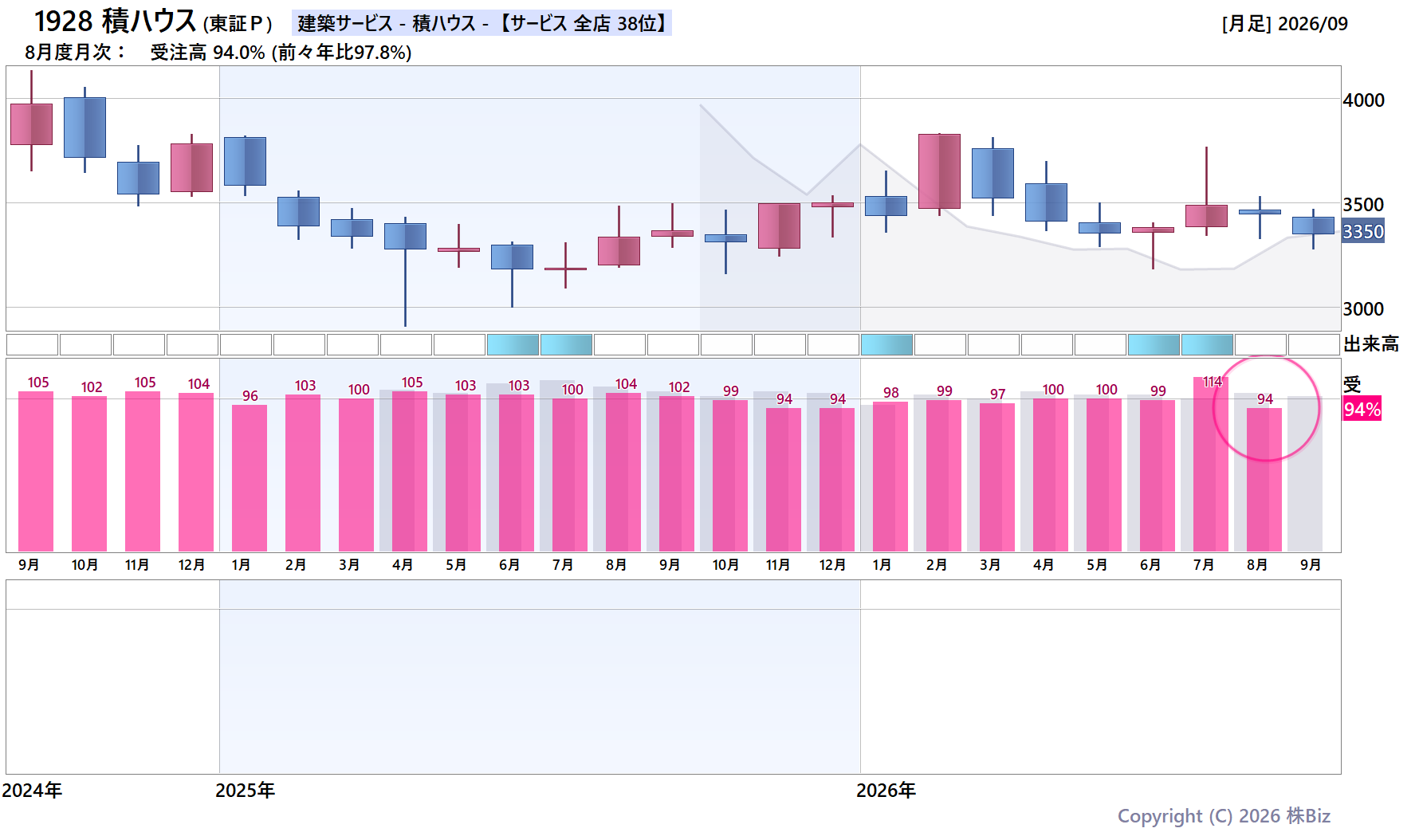Click the blue April 2026 candlestick
This screenshot has width=1419, height=840.
(1046, 202)
